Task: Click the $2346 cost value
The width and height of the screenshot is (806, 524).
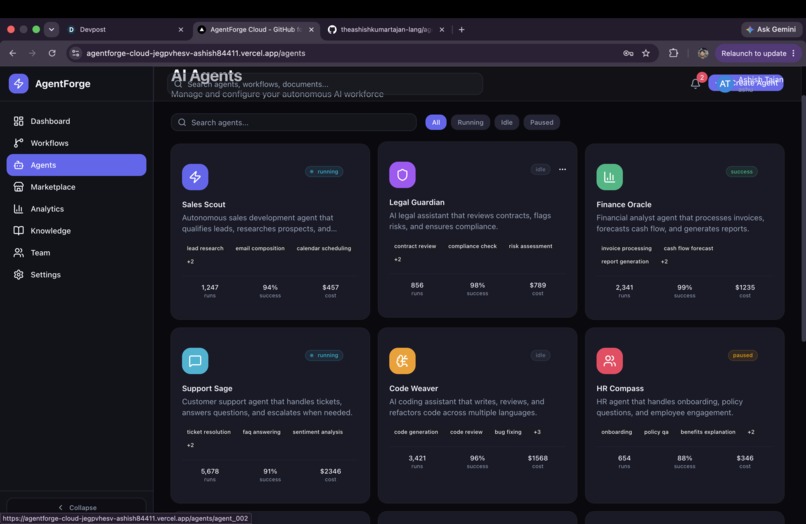Action: click(331, 471)
